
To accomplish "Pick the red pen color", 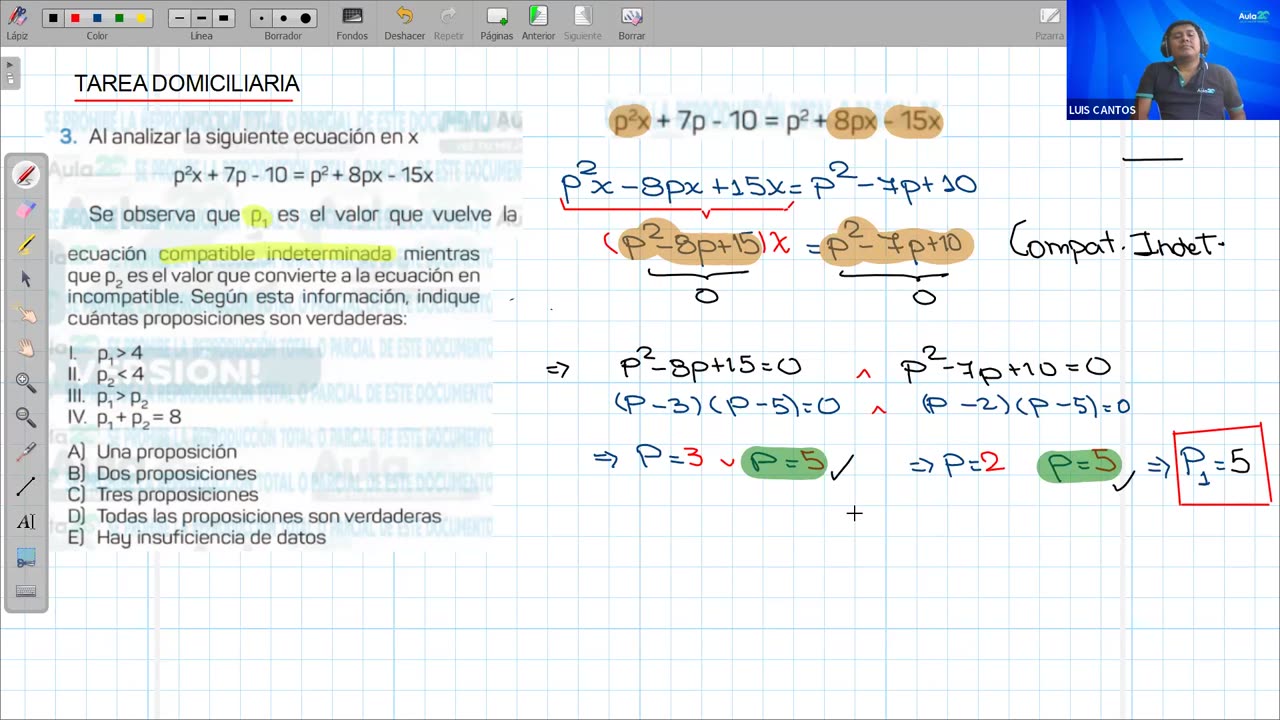I will click(x=75, y=18).
